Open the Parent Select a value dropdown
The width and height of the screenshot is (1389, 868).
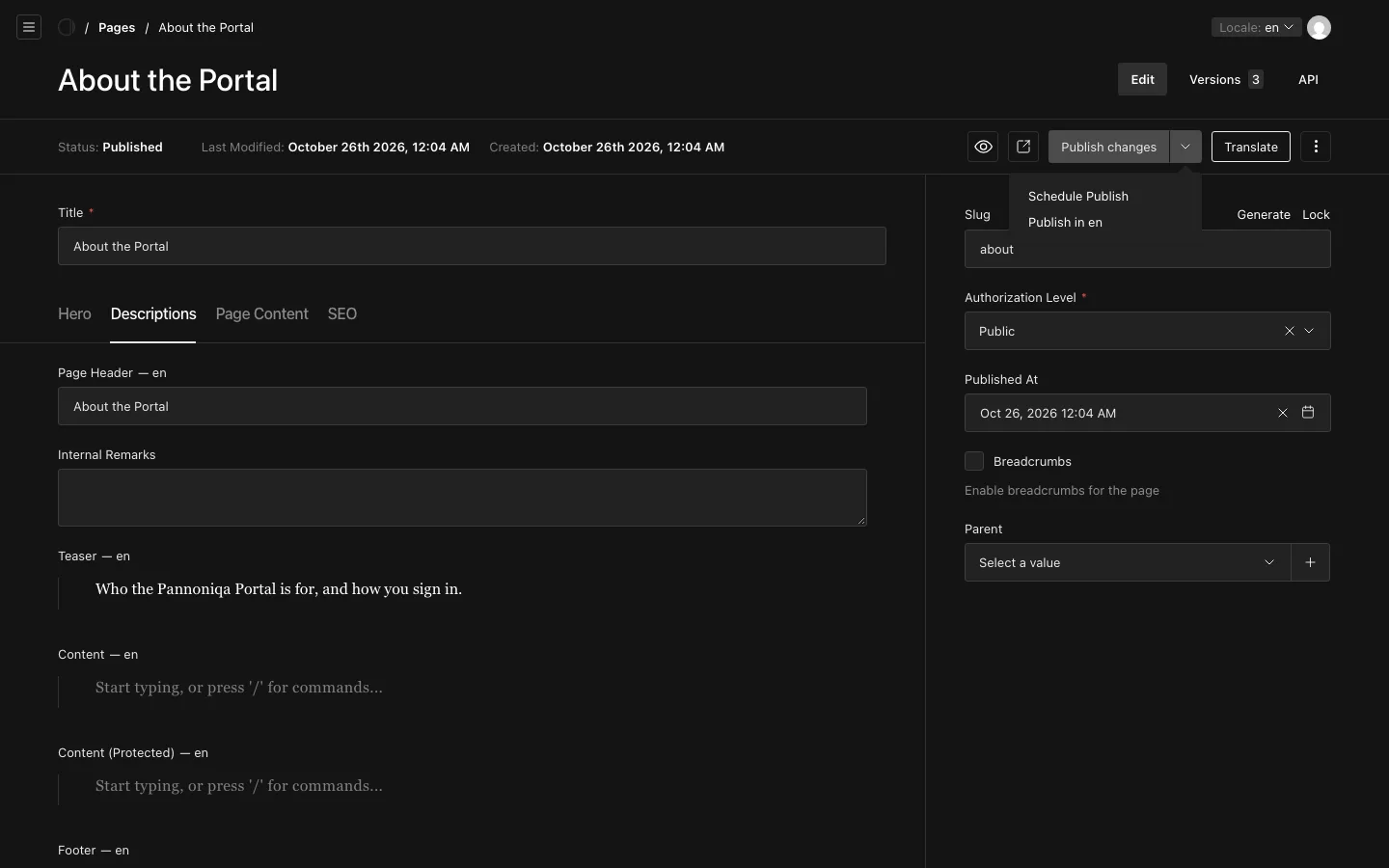pyautogui.click(x=1128, y=562)
